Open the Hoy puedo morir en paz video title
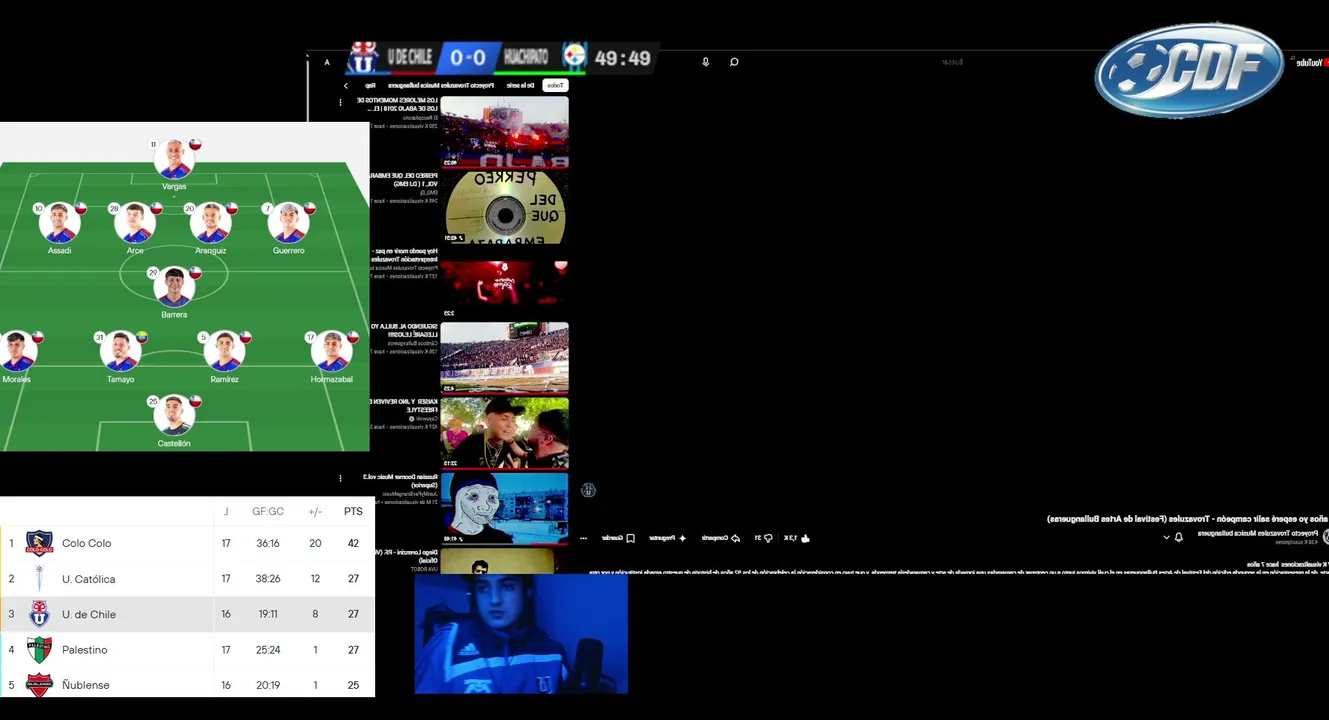This screenshot has height=720, width=1329. click(x=404, y=255)
